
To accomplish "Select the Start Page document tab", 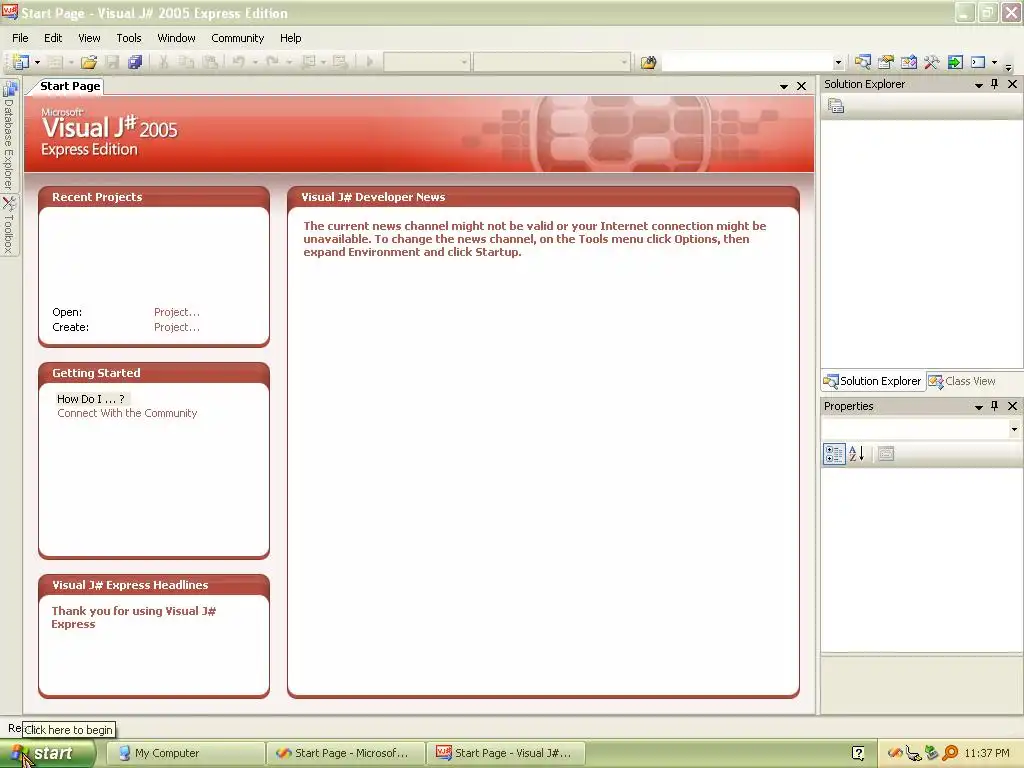I will click(x=70, y=86).
